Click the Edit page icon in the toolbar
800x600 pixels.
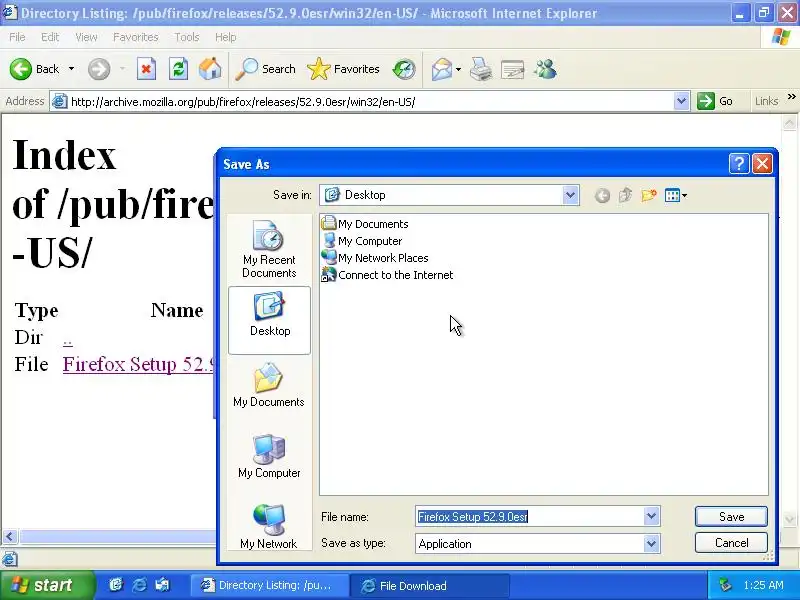pos(513,69)
